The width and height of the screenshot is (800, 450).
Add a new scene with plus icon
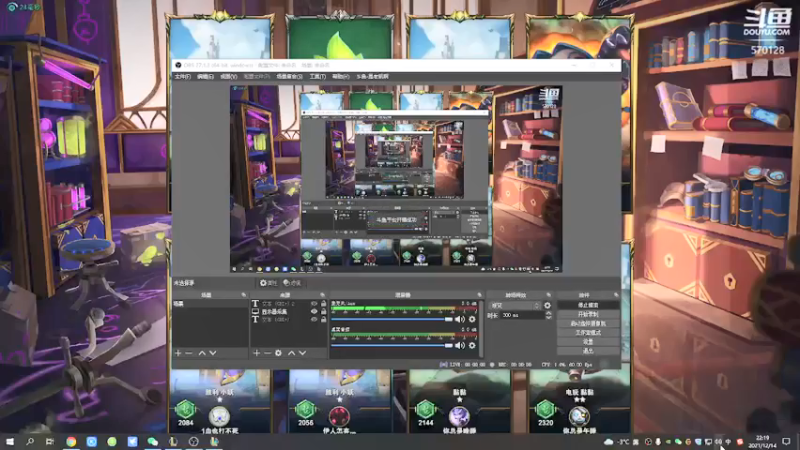click(x=178, y=353)
